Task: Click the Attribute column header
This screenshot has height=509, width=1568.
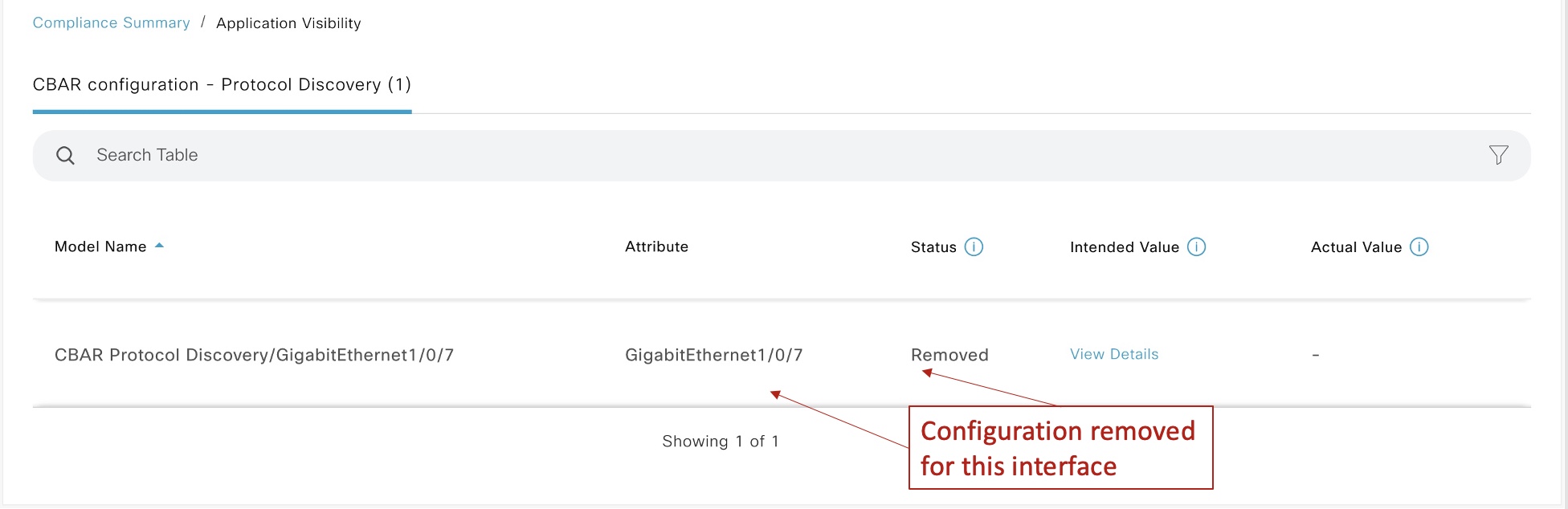Action: click(x=656, y=247)
